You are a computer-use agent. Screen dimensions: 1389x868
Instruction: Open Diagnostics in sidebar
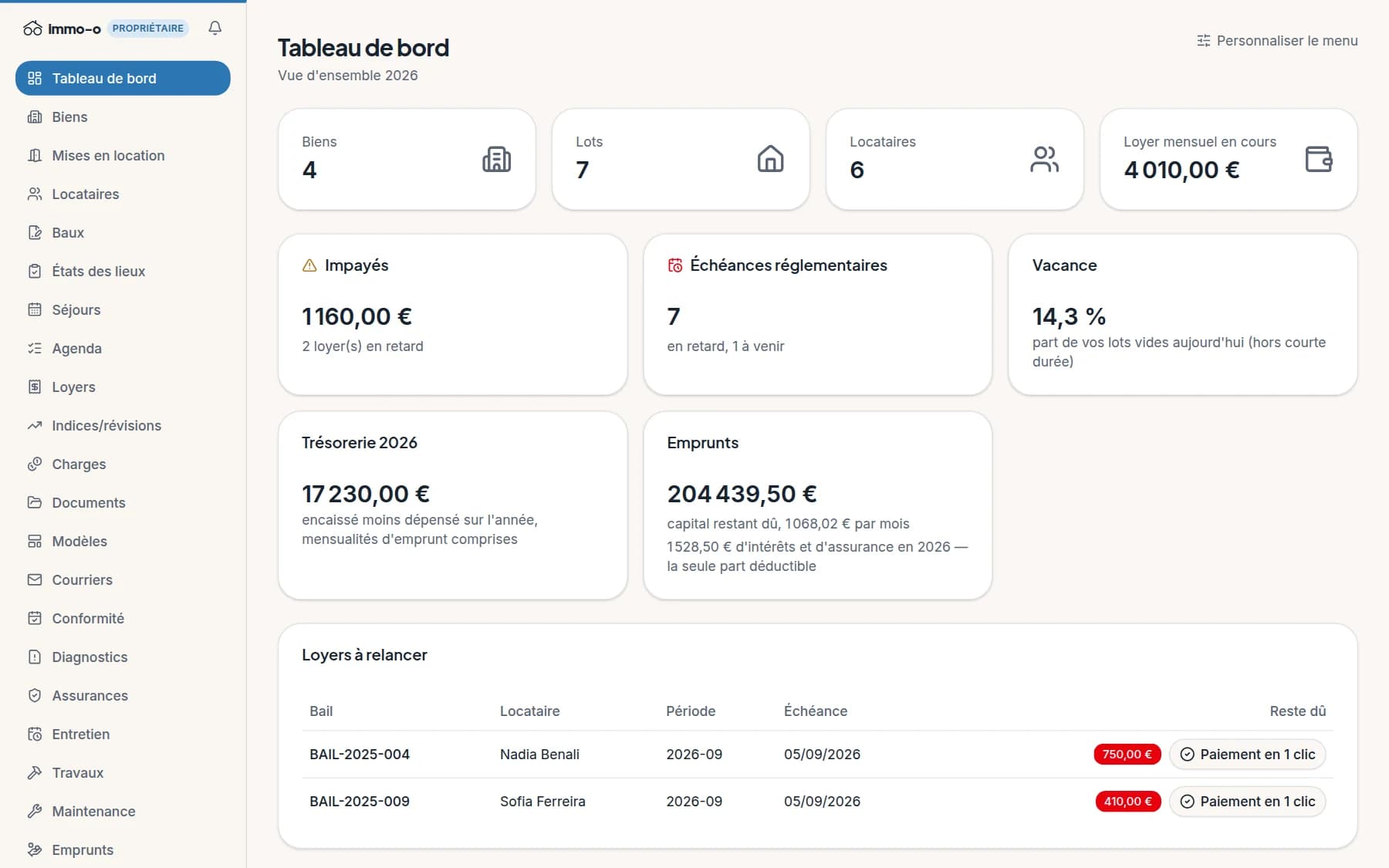point(123,657)
